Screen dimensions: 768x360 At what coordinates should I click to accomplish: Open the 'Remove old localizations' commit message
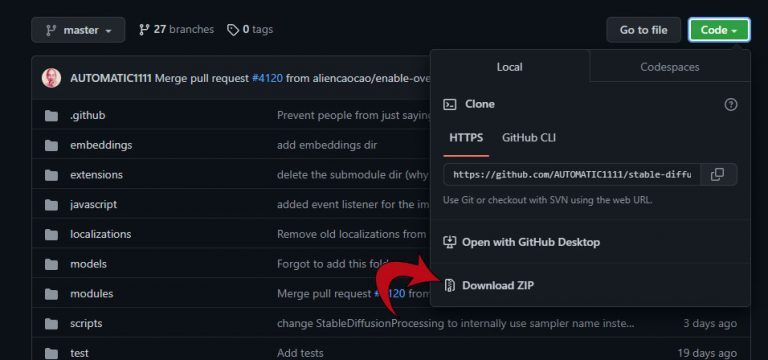pyautogui.click(x=352, y=234)
